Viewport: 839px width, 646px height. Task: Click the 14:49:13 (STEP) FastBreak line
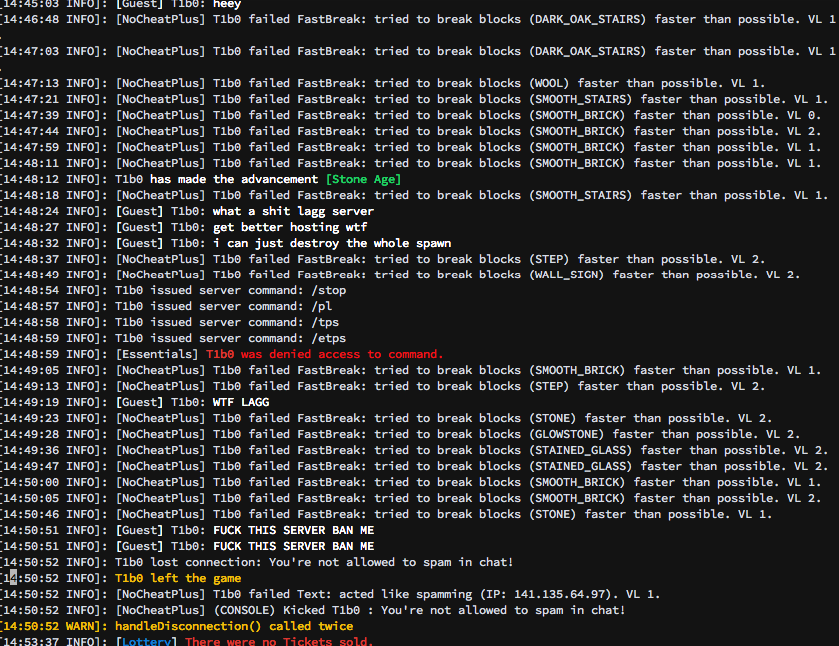383,386
